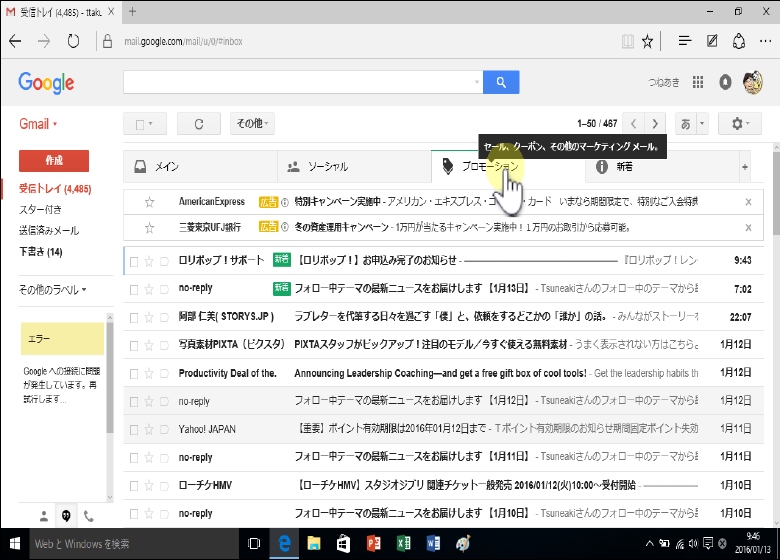Open the Gmail product dropdown
The height and width of the screenshot is (560, 780).
coord(38,124)
